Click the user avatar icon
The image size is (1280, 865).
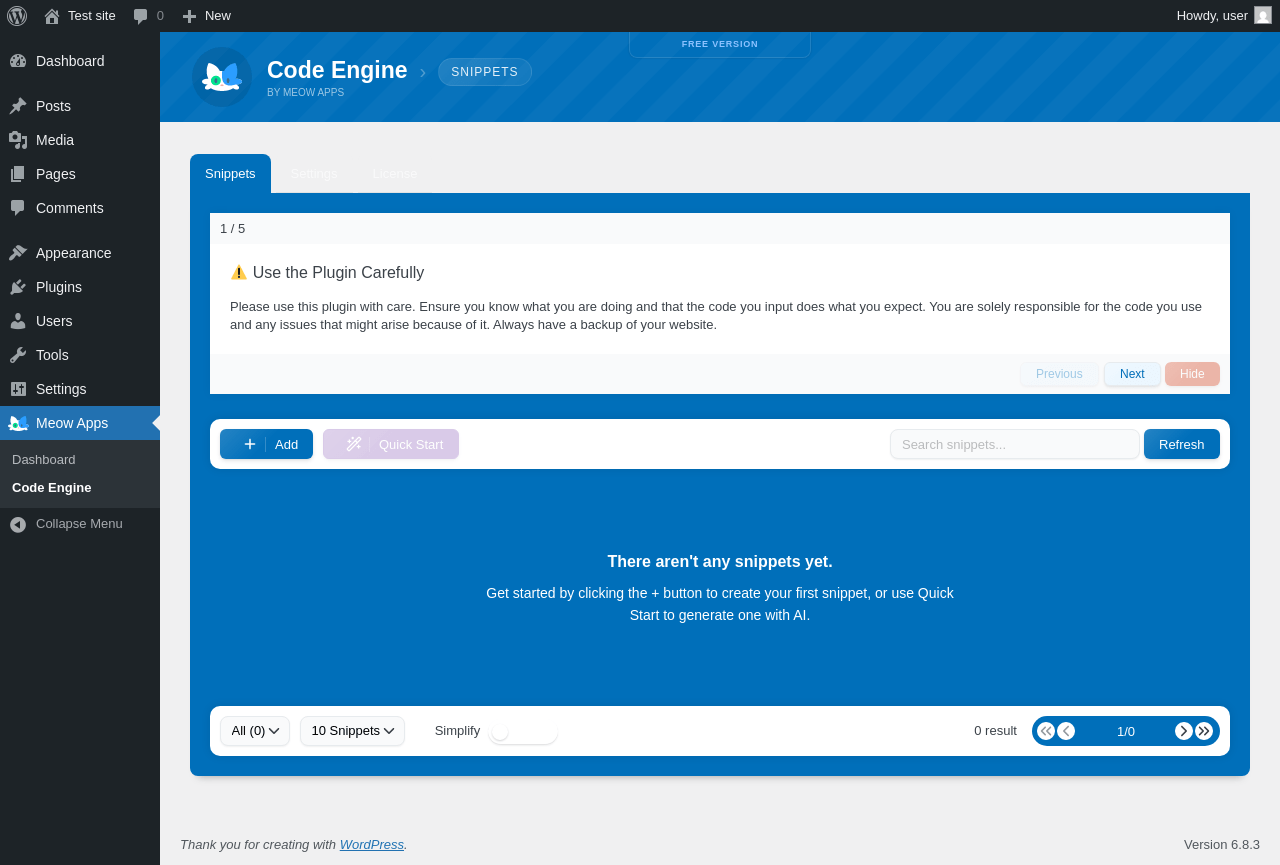(1263, 15)
